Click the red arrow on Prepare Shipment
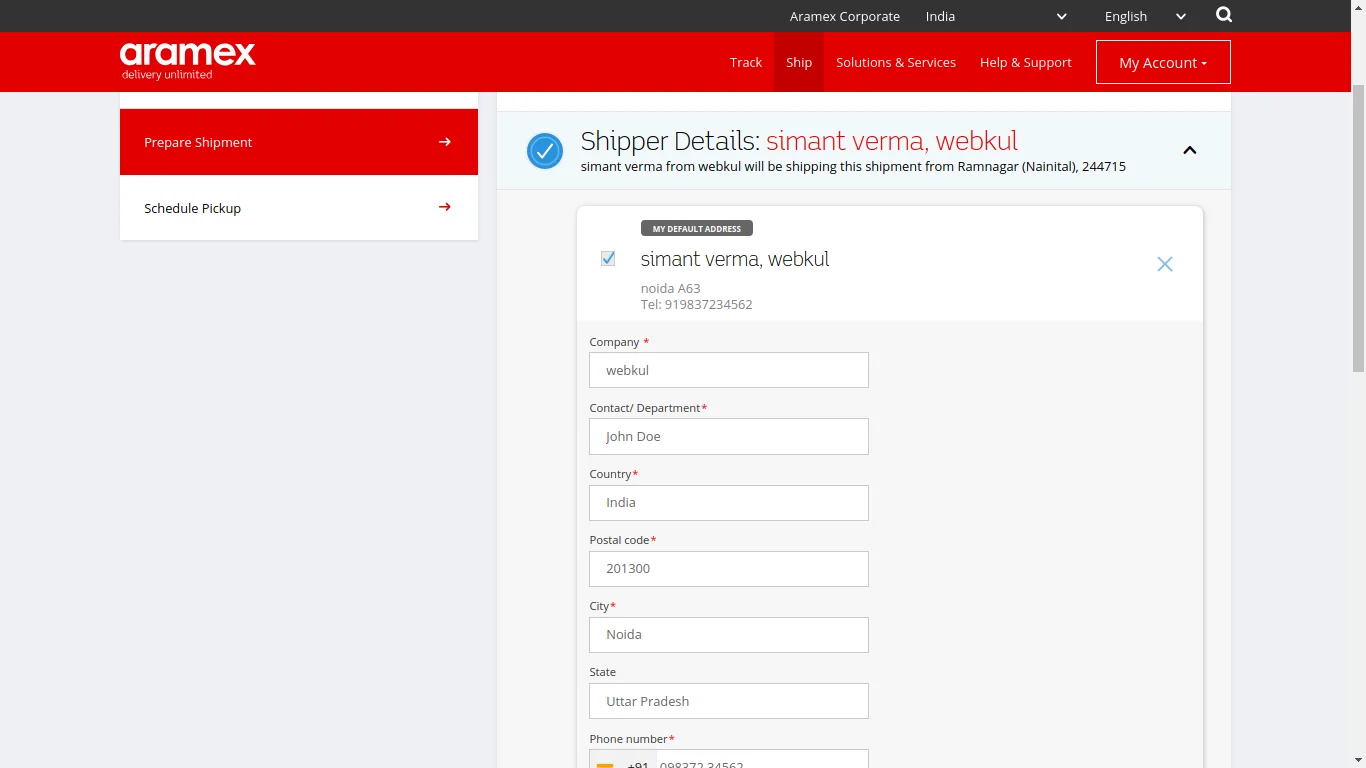 click(x=445, y=142)
